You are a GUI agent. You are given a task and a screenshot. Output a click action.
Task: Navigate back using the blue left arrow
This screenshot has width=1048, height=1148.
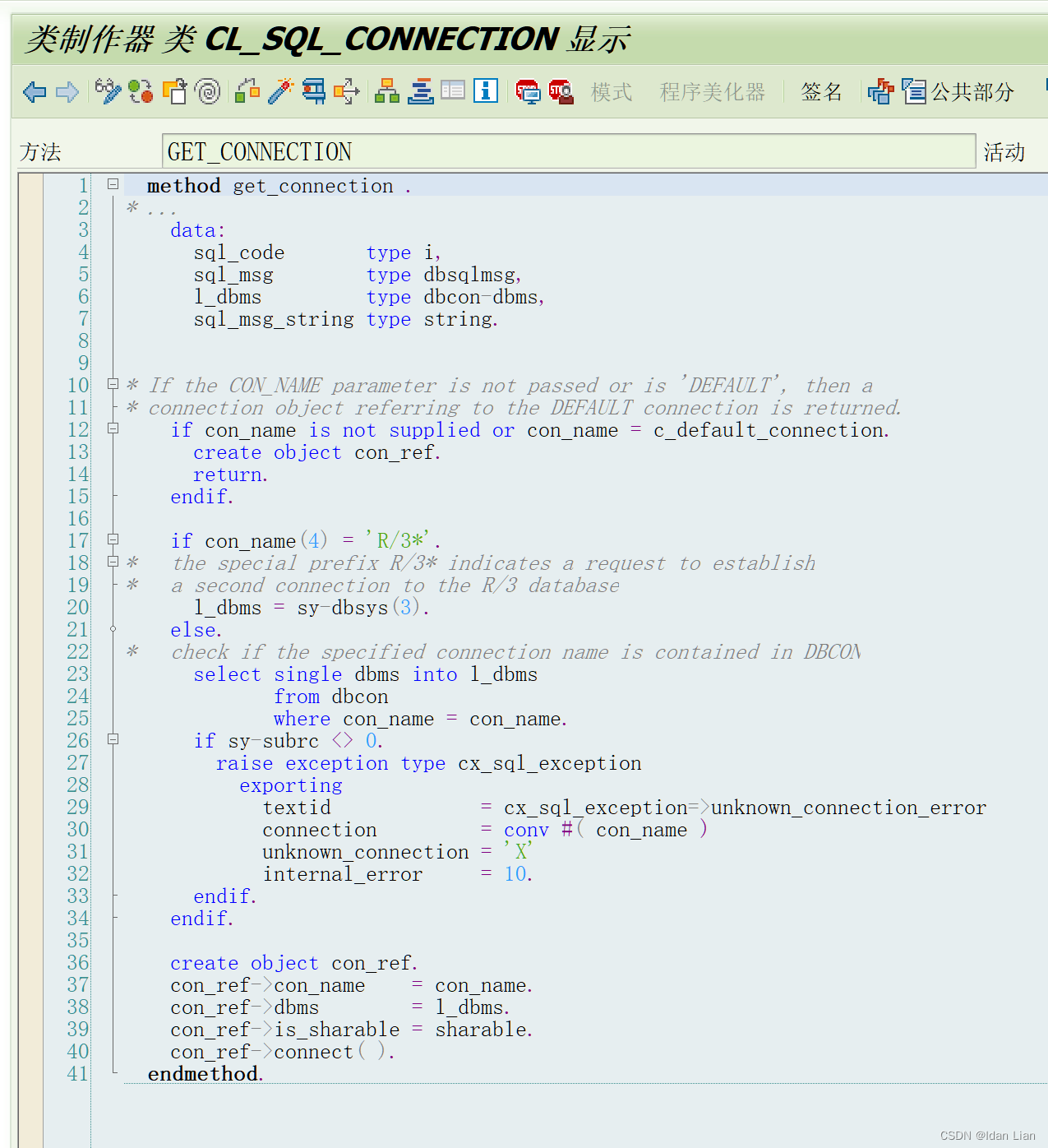34,92
